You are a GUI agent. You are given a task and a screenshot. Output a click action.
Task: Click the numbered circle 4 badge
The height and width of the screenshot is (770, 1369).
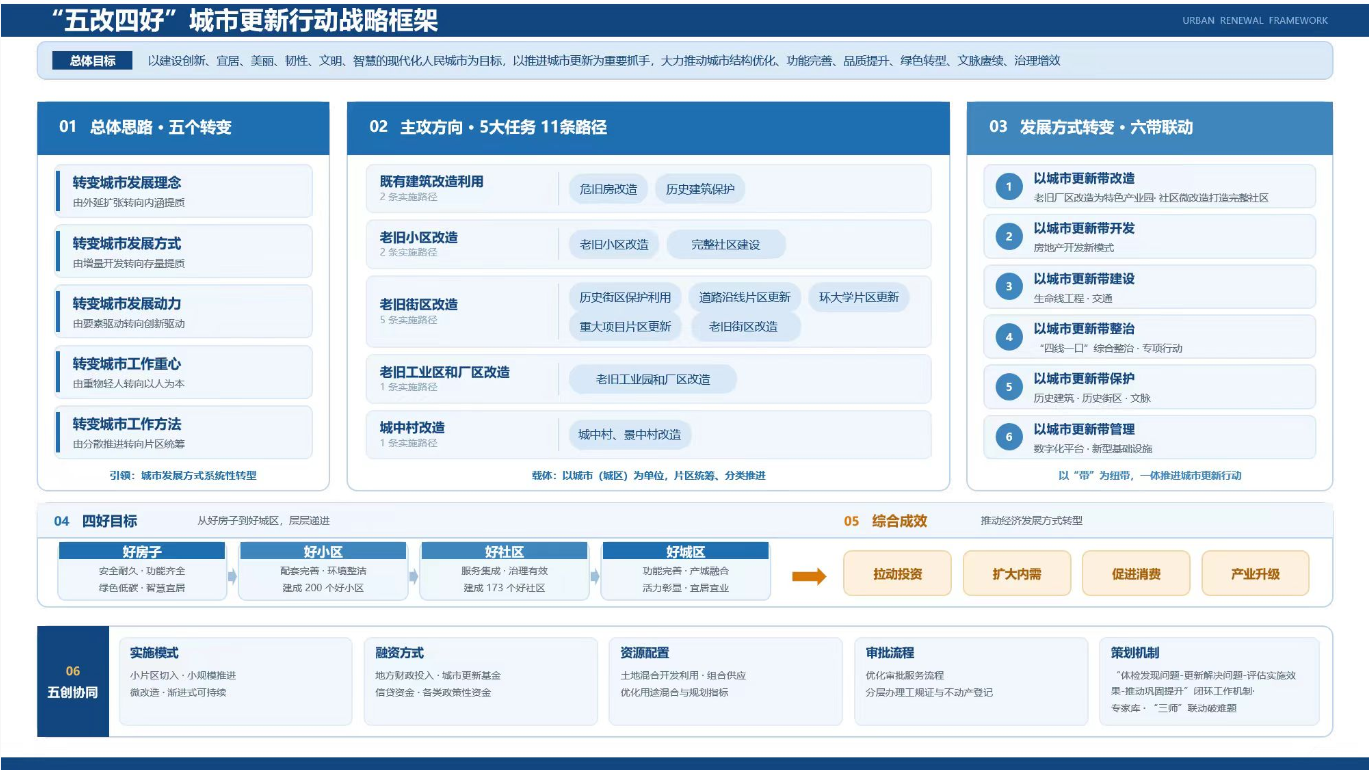(1009, 337)
